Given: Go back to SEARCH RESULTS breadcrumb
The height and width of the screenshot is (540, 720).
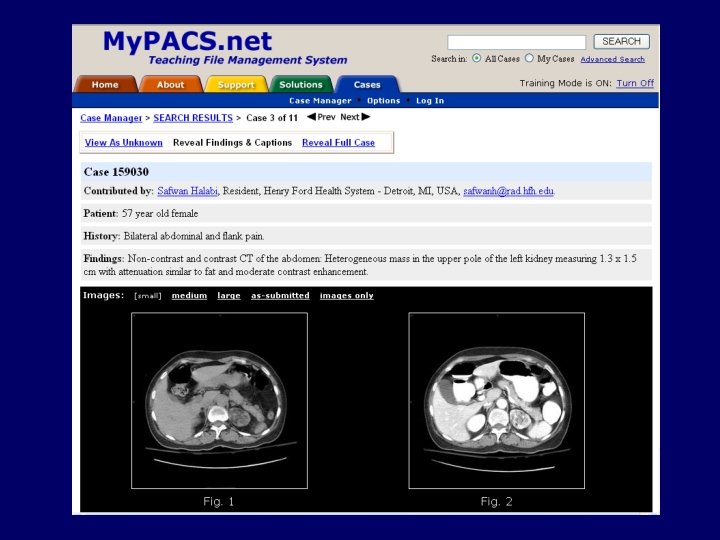Looking at the screenshot, I should coord(193,118).
